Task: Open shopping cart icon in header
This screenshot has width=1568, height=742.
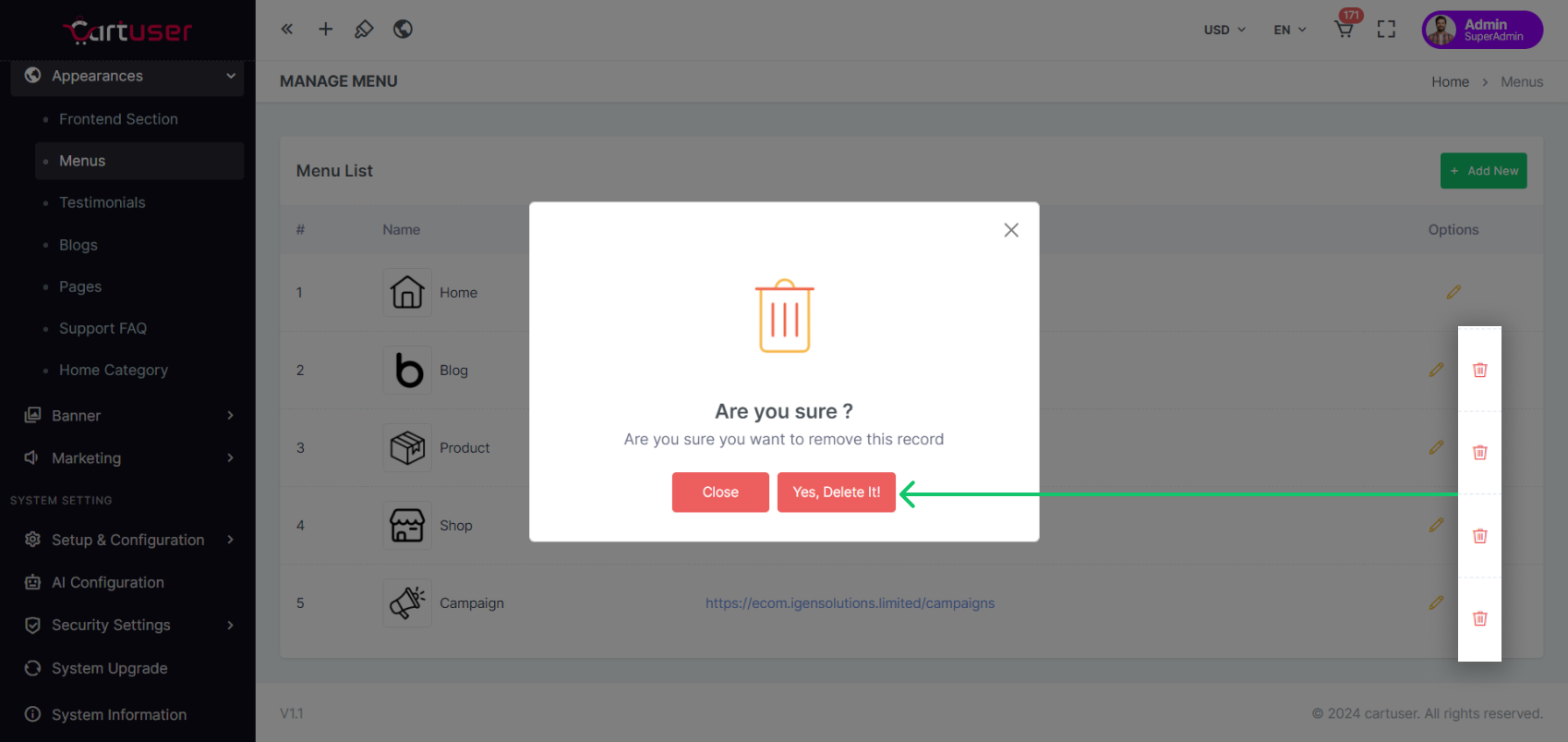Action: tap(1345, 30)
